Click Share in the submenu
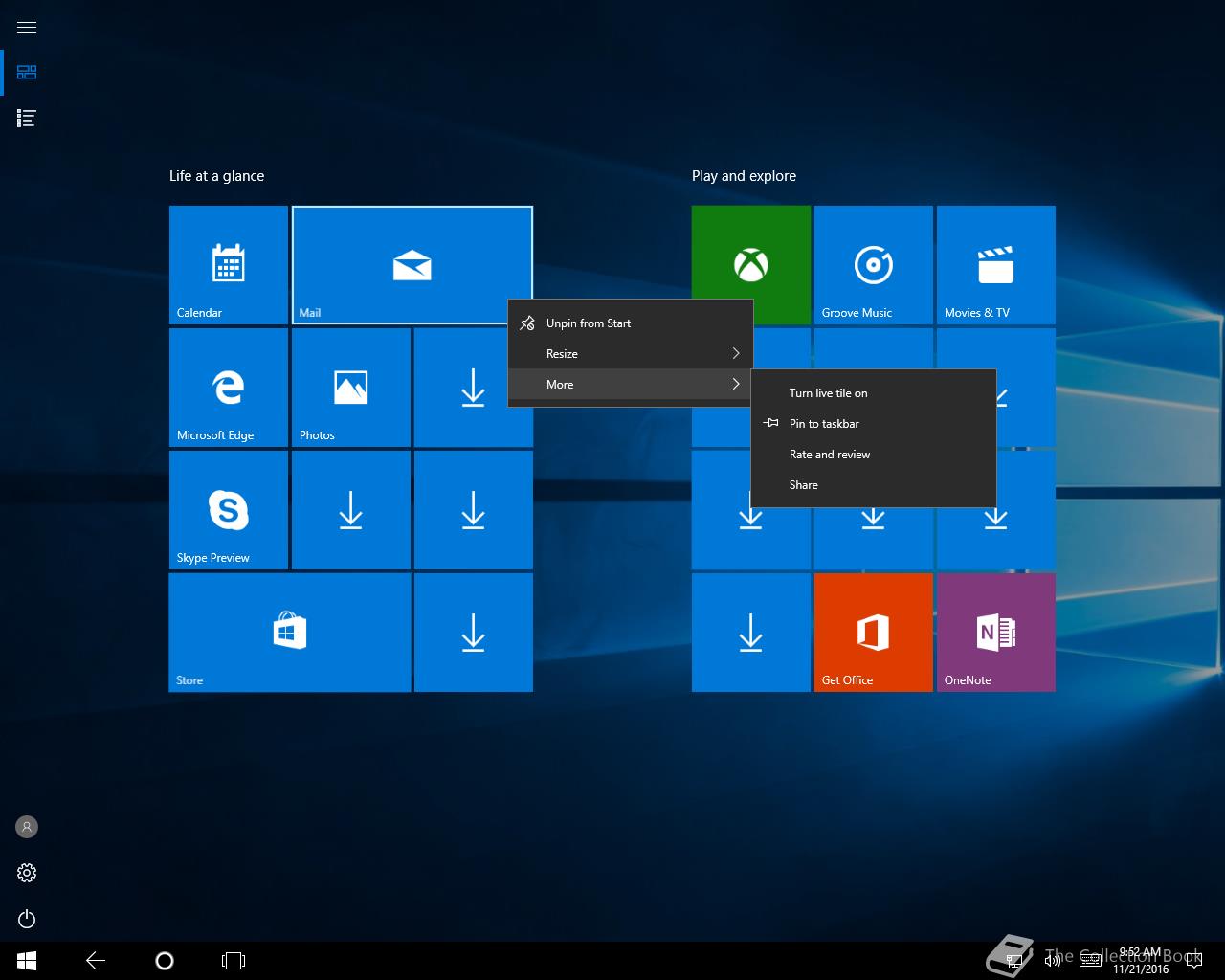Image resolution: width=1225 pixels, height=980 pixels. [x=874, y=485]
